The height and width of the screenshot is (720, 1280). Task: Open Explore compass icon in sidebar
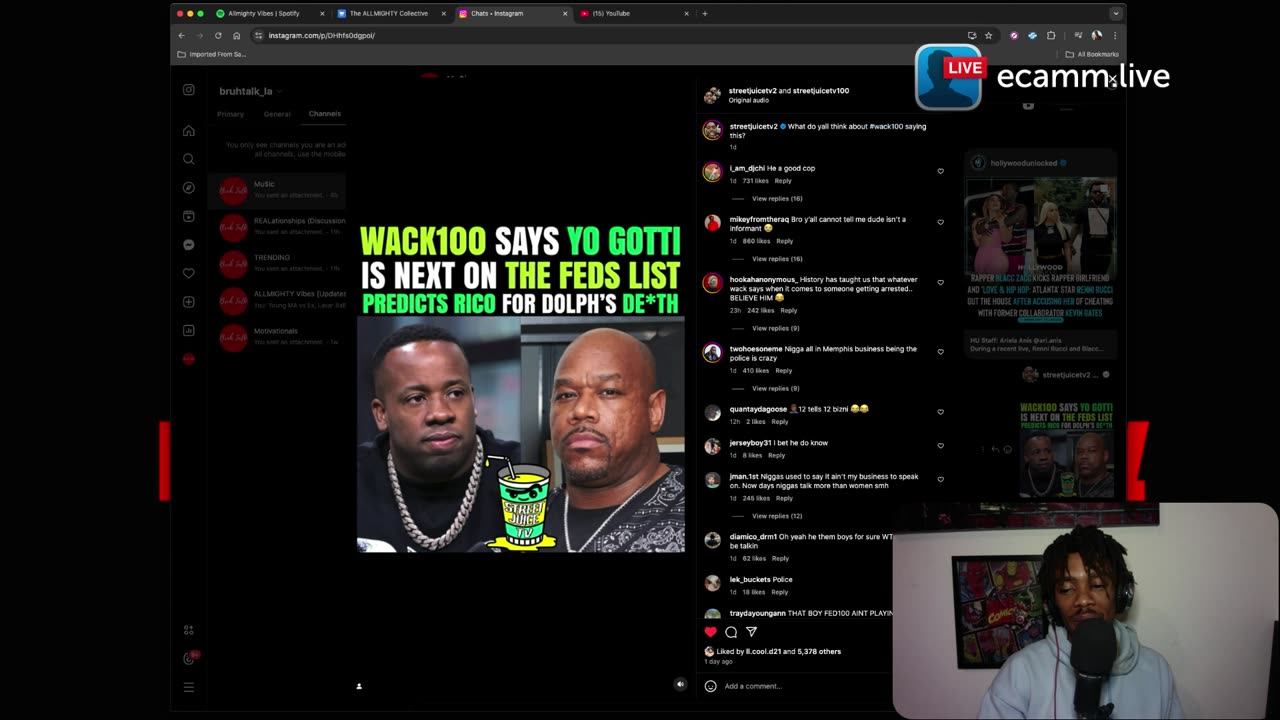188,187
